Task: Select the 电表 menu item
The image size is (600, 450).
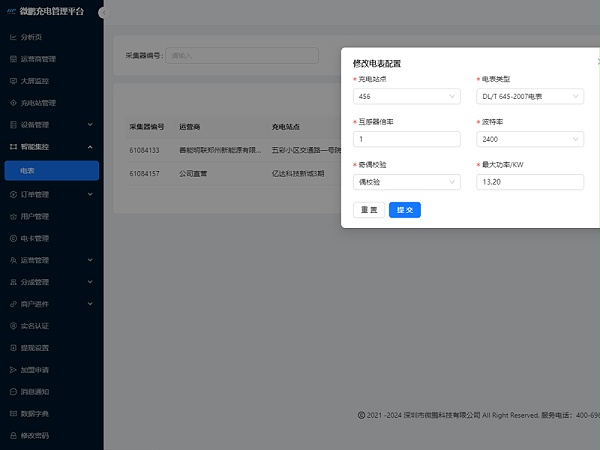Action: click(x=51, y=171)
